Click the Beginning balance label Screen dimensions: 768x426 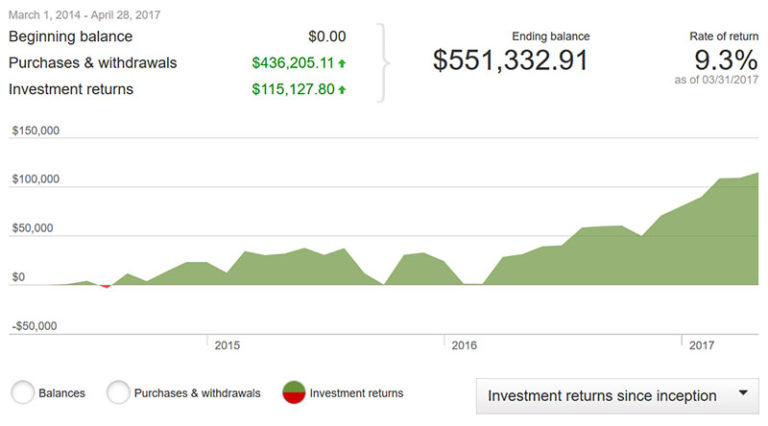tap(70, 36)
